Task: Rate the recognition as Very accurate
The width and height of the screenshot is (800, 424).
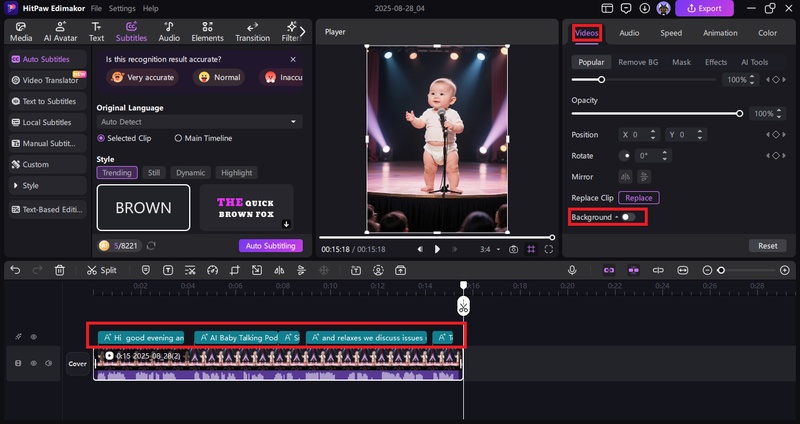Action: (x=142, y=78)
